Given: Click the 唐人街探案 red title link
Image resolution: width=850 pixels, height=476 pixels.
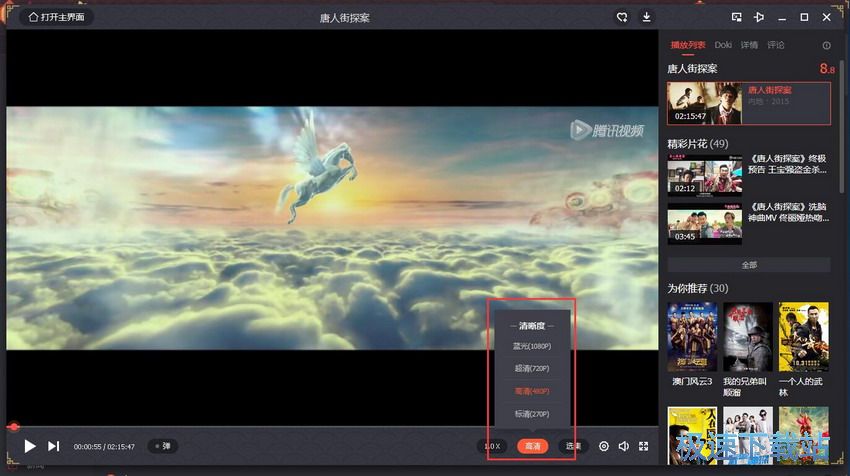Looking at the screenshot, I should [769, 90].
